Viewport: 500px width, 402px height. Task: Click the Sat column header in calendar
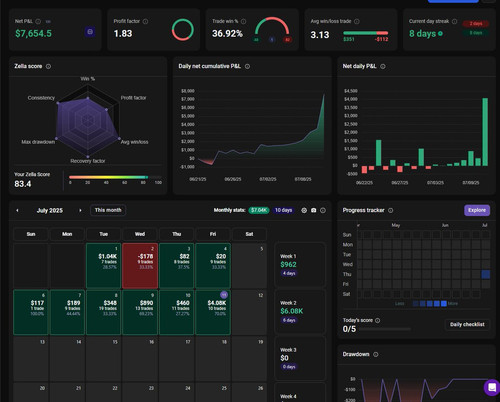coord(249,234)
